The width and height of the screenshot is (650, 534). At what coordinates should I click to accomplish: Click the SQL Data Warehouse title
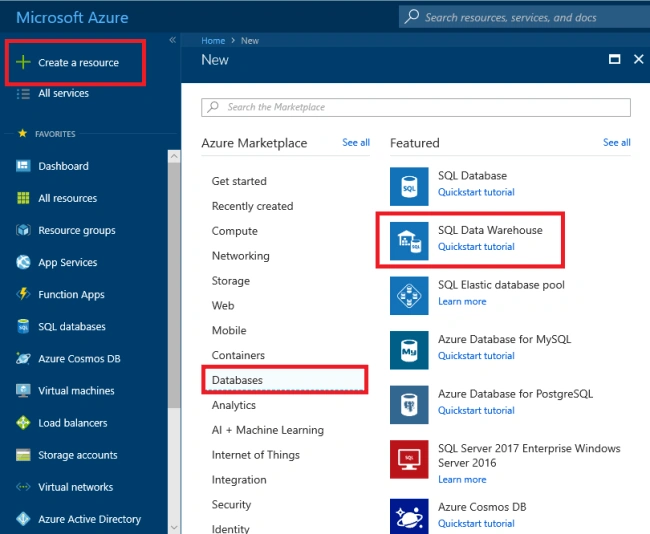[490, 230]
